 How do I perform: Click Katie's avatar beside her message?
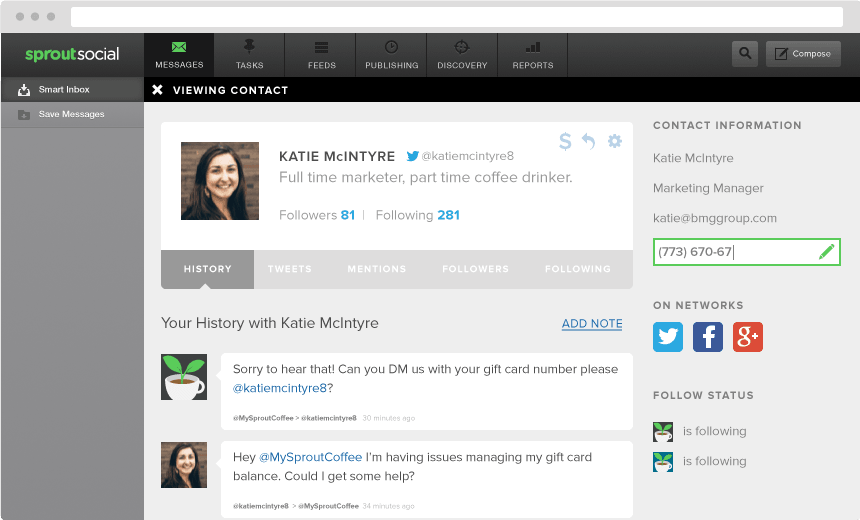point(184,465)
